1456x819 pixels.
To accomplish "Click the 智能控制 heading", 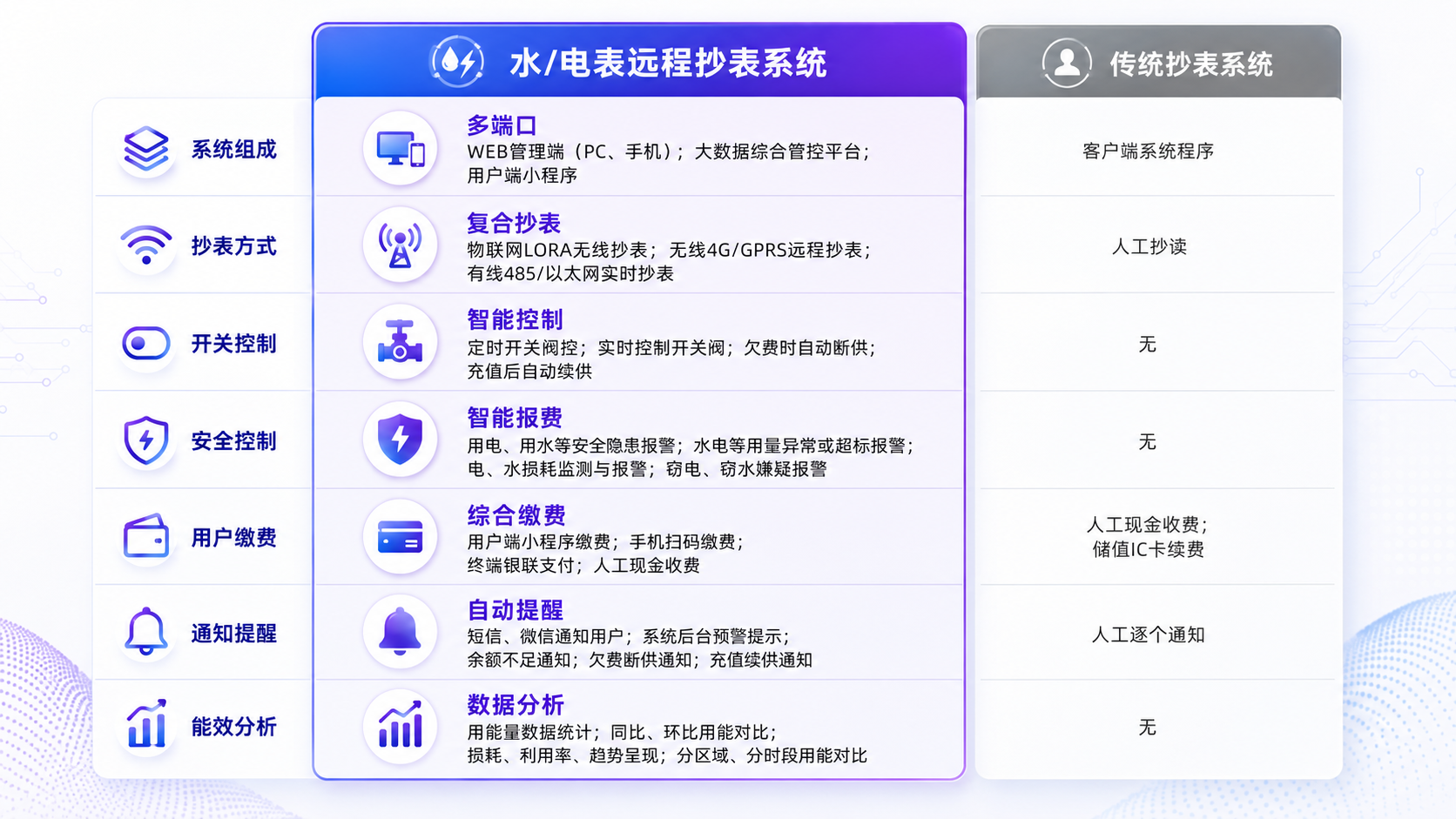I will (x=515, y=320).
